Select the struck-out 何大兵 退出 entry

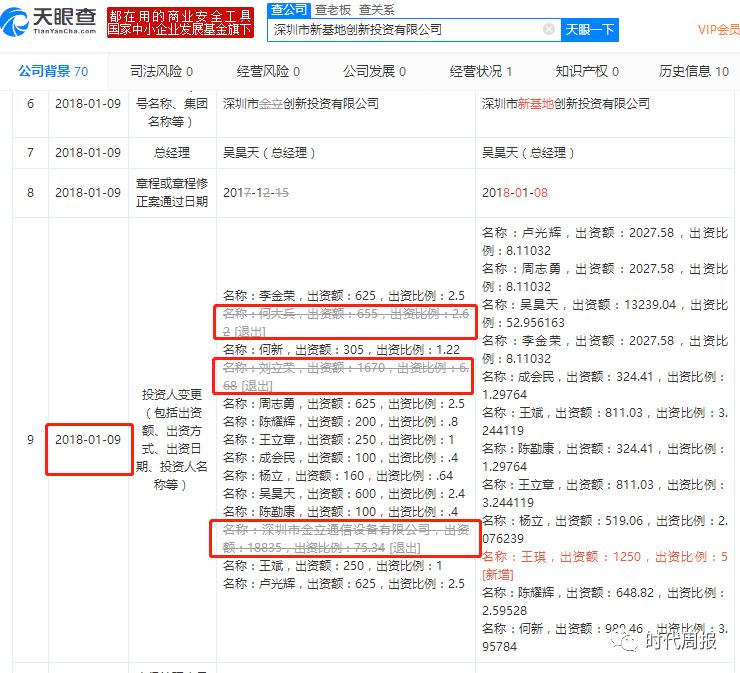(345, 322)
